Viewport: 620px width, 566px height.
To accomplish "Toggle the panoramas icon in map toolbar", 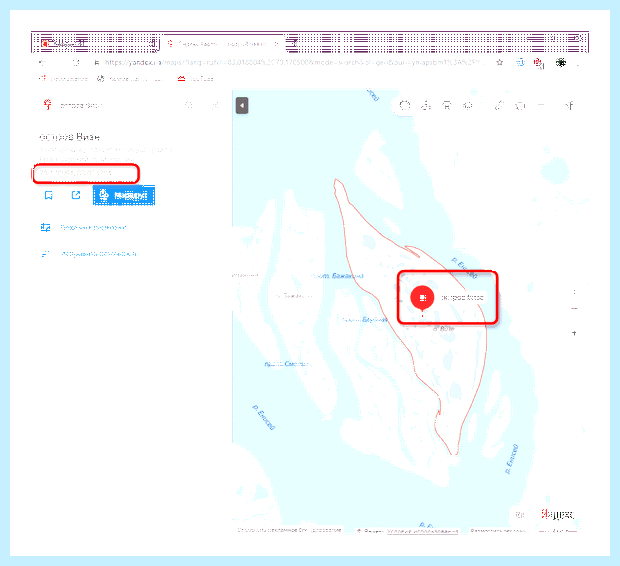I will (x=468, y=106).
